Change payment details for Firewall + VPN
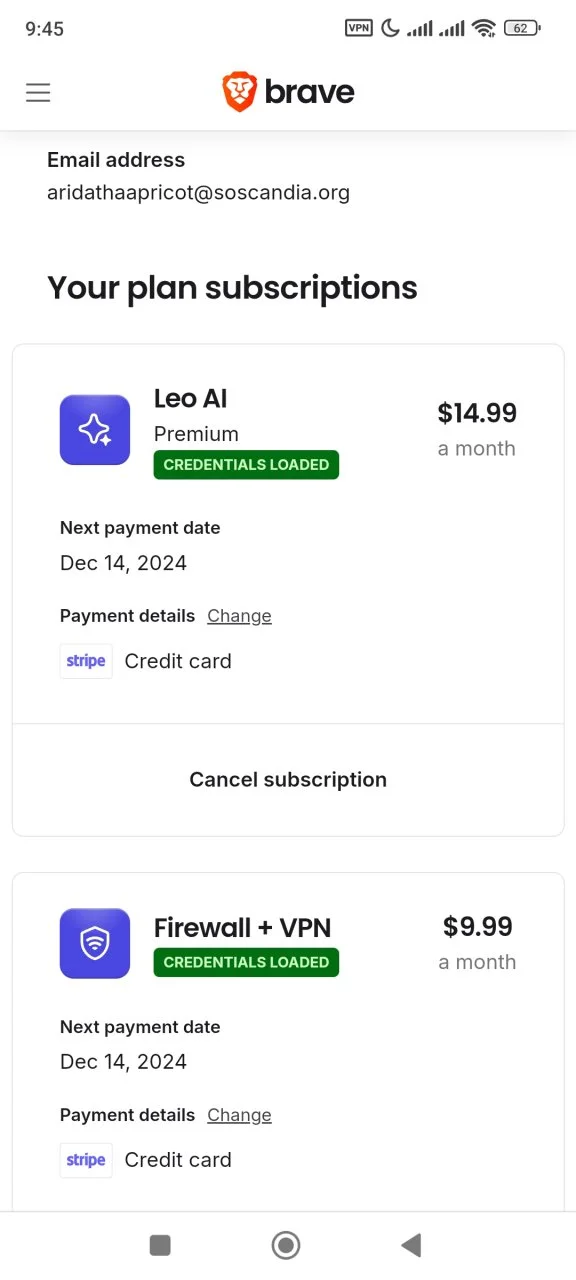The image size is (576, 1280). (239, 1115)
